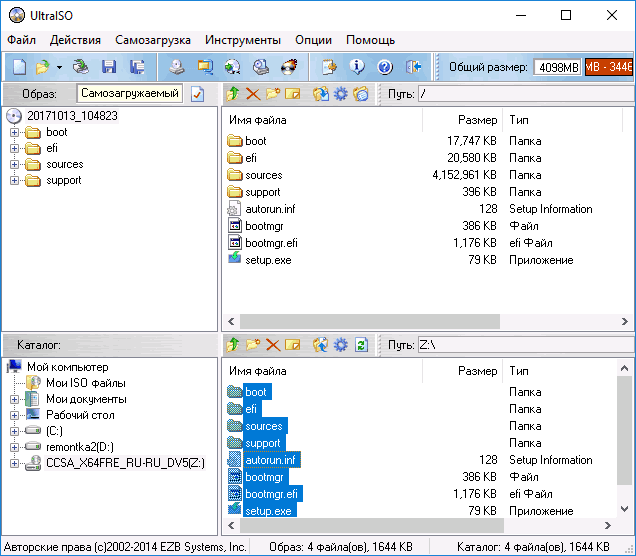Select CCSA_X64FRE_RU-RU_DV5(Z:) drive in tree
Image resolution: width=636 pixels, height=556 pixels.
pos(125,463)
